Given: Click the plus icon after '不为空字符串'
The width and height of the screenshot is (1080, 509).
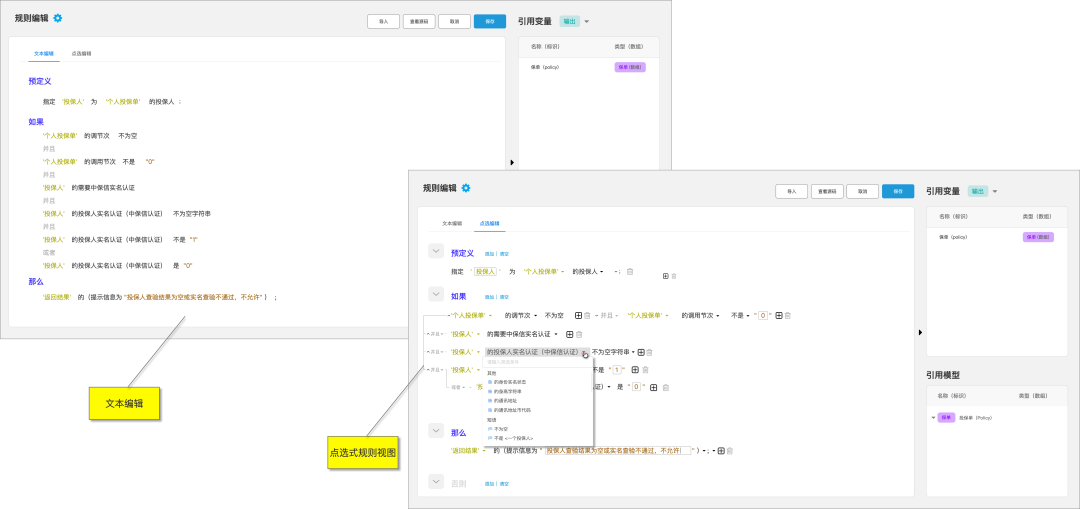Looking at the screenshot, I should pyautogui.click(x=639, y=352).
